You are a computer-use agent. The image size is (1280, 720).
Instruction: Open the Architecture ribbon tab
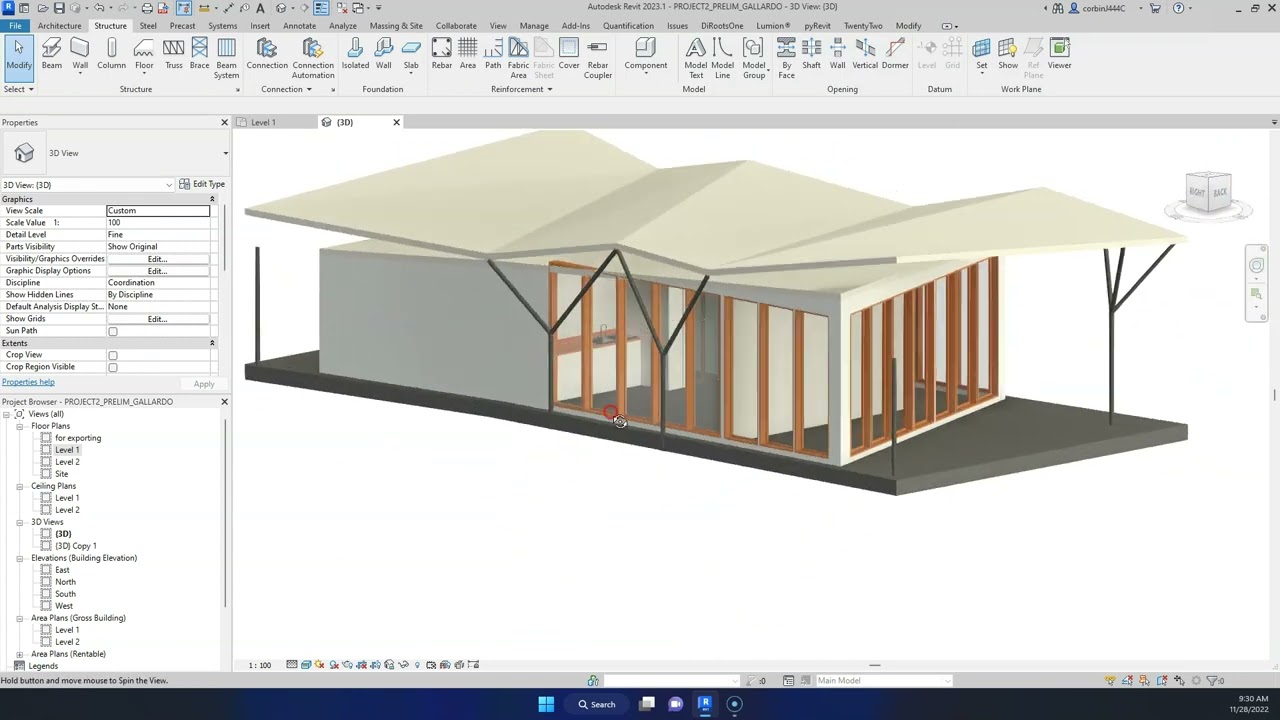pyautogui.click(x=59, y=26)
